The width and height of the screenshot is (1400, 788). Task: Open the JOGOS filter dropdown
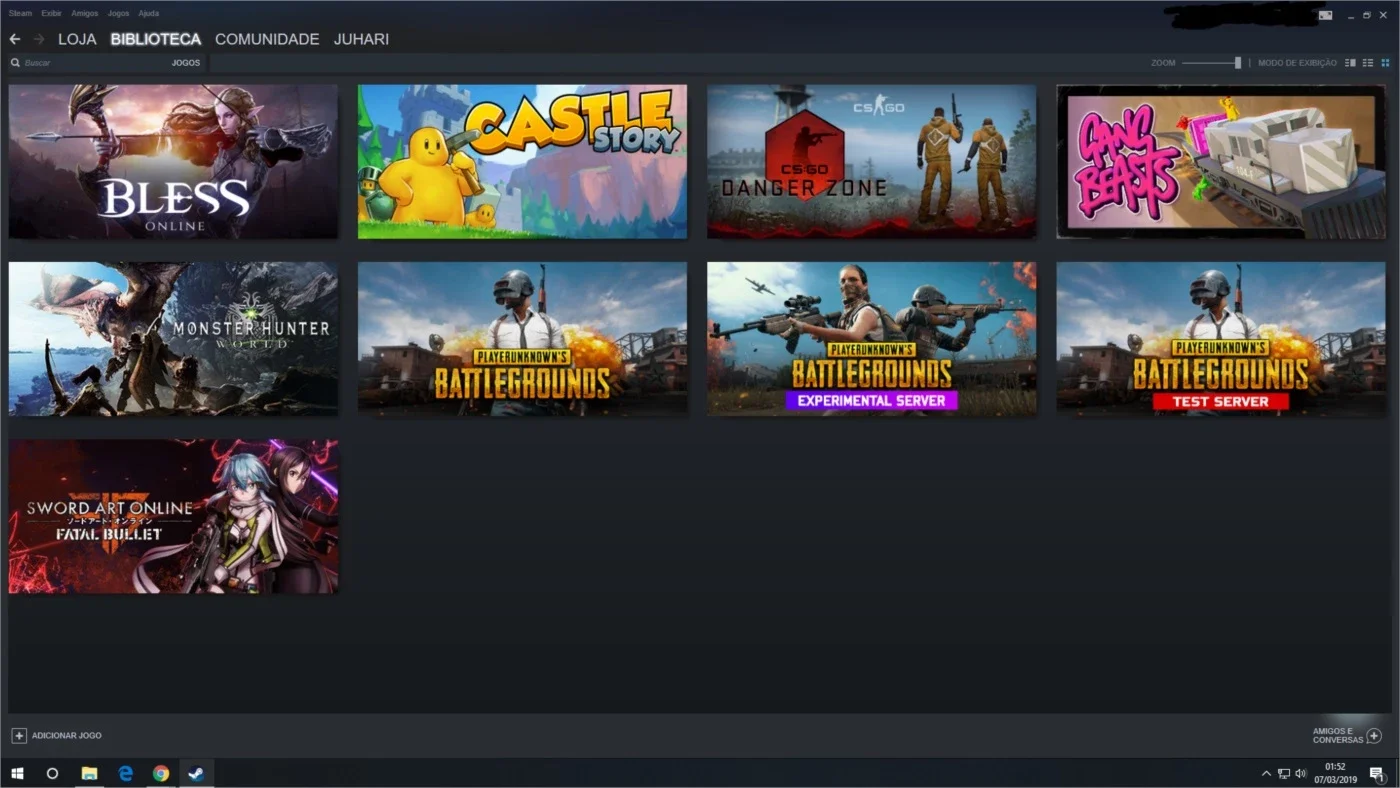186,63
